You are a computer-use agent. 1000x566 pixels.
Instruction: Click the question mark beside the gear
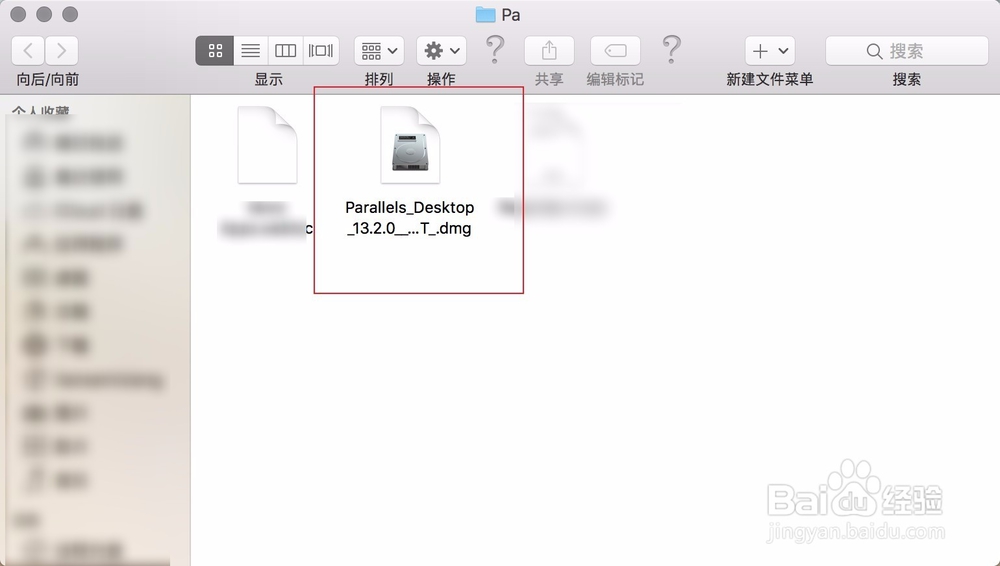click(495, 50)
